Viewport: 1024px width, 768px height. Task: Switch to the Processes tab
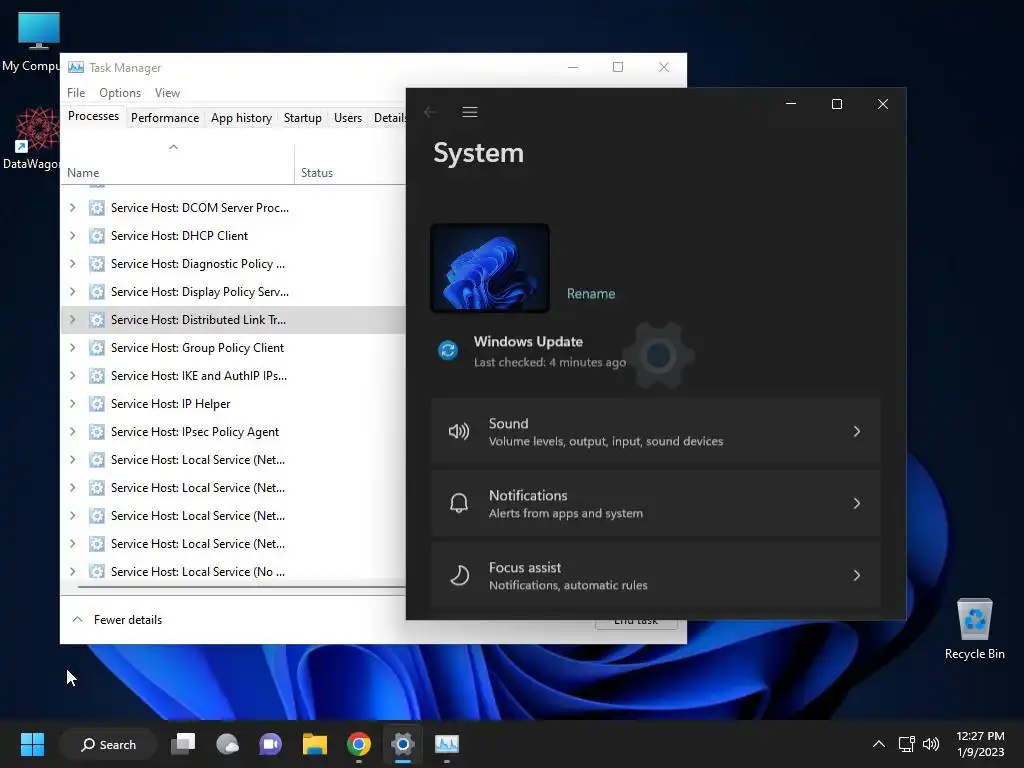click(x=93, y=116)
